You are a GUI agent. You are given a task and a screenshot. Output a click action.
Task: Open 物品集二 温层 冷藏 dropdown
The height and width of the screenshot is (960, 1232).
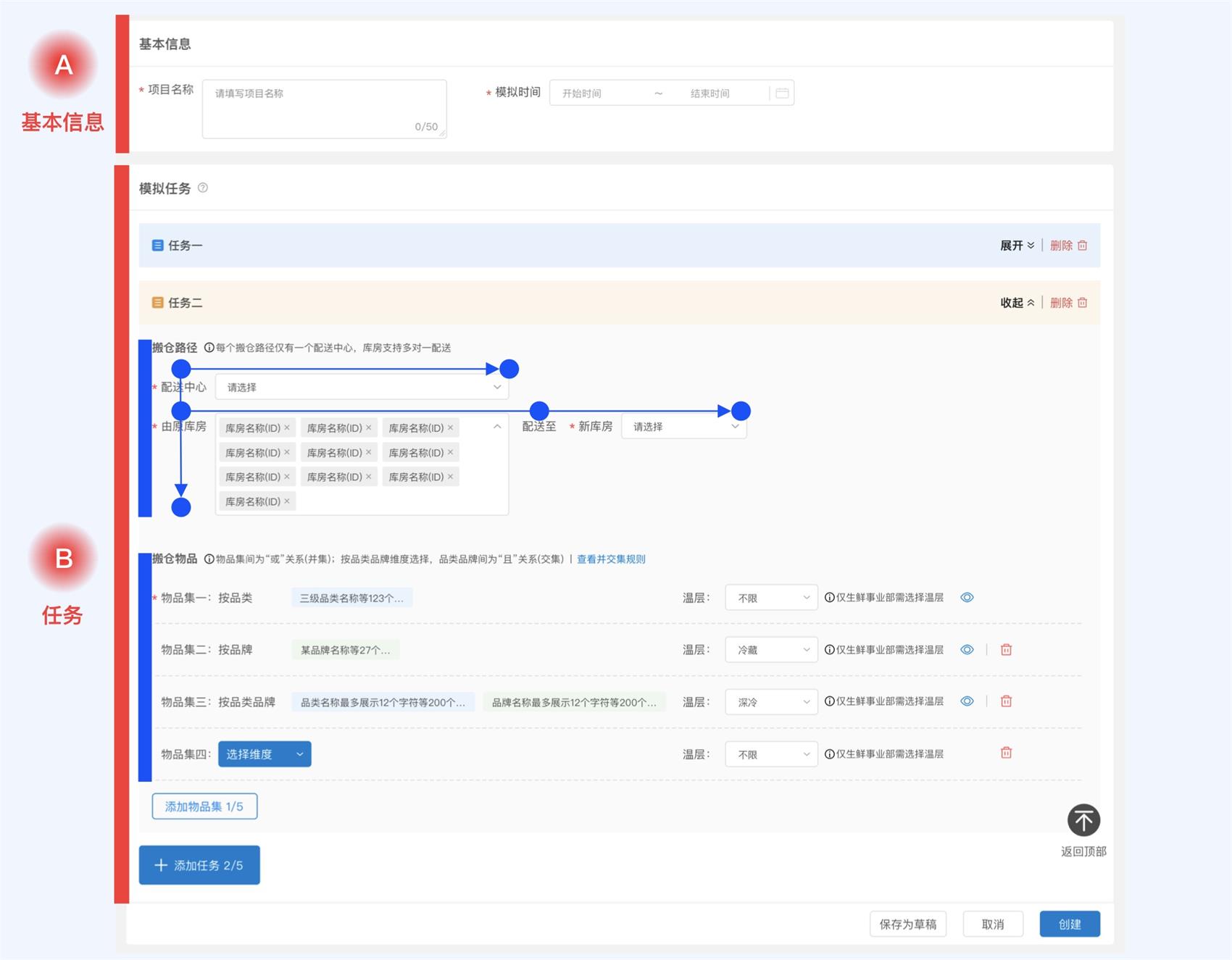[771, 650]
